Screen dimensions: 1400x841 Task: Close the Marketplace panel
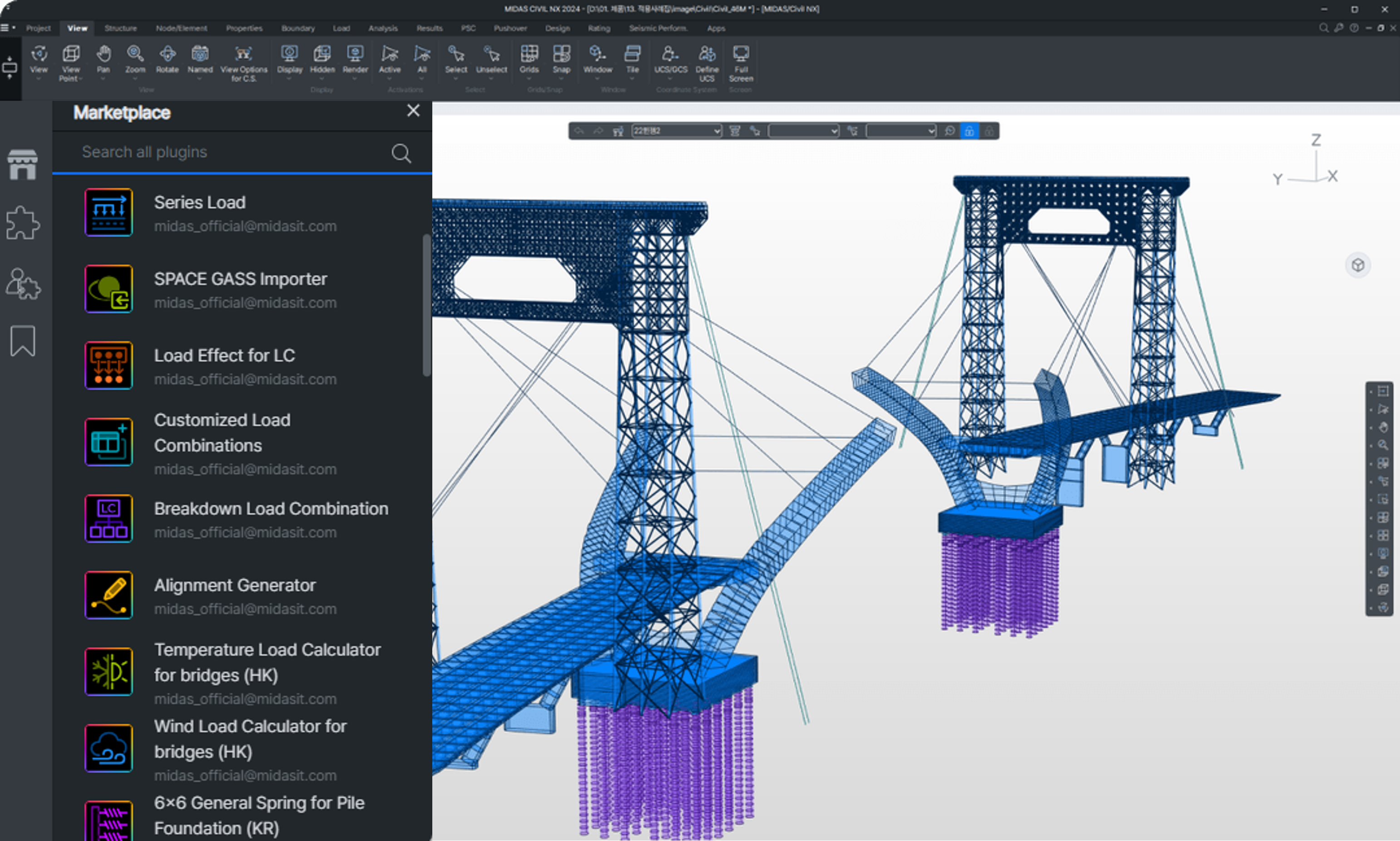tap(413, 110)
